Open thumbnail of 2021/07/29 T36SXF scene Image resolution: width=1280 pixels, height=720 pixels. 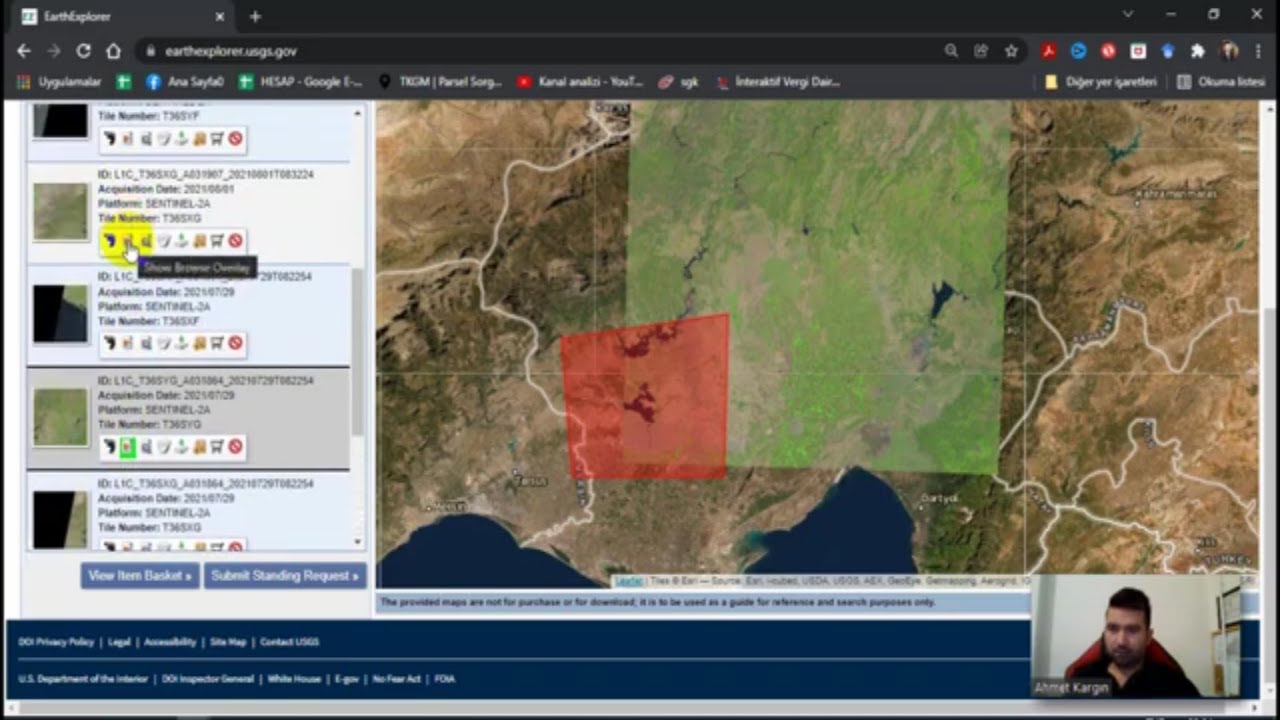tap(60, 314)
